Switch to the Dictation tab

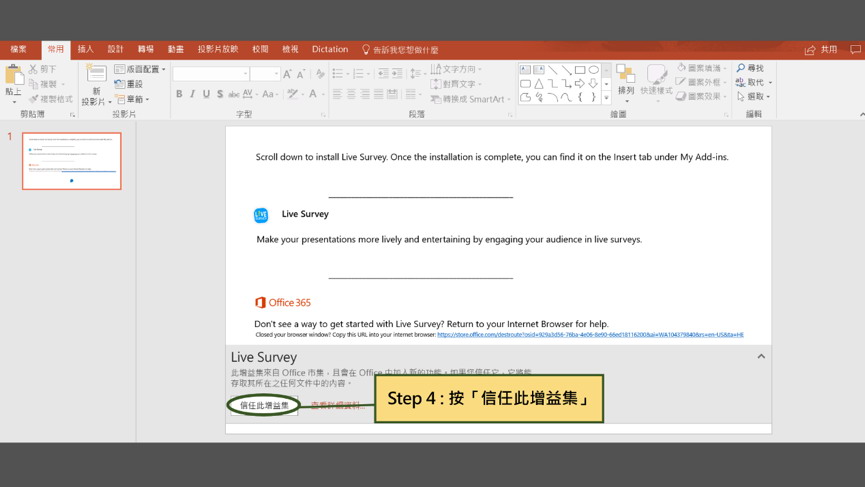(330, 50)
